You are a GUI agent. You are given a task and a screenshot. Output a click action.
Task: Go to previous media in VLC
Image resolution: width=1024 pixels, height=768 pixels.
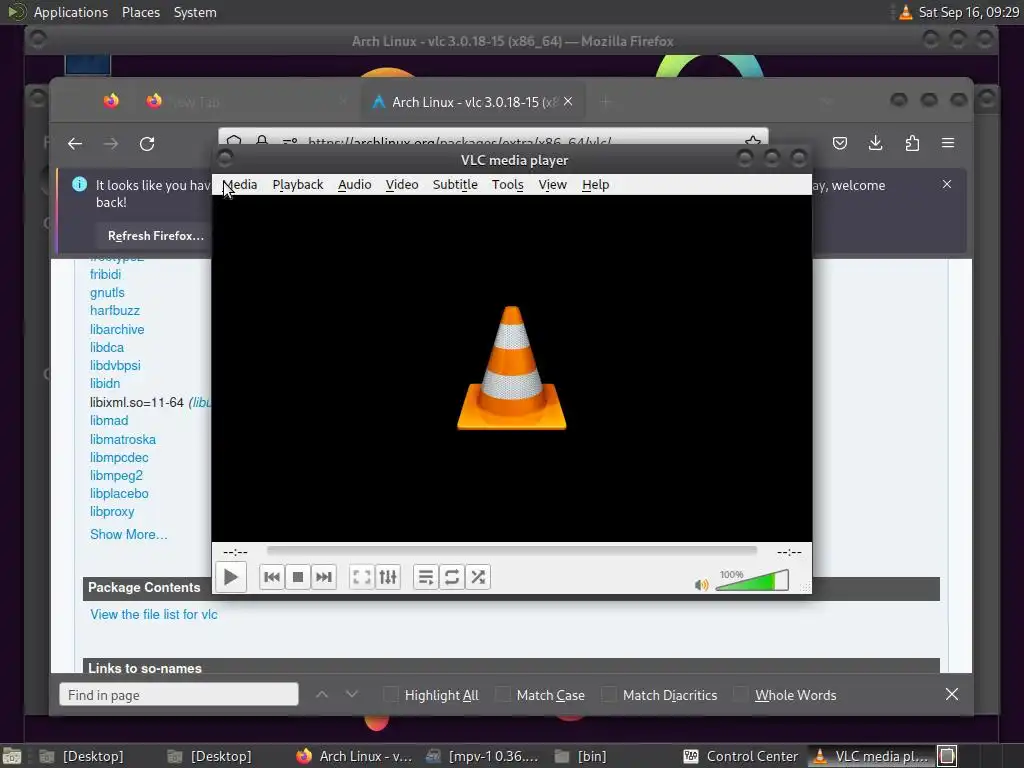[272, 577]
